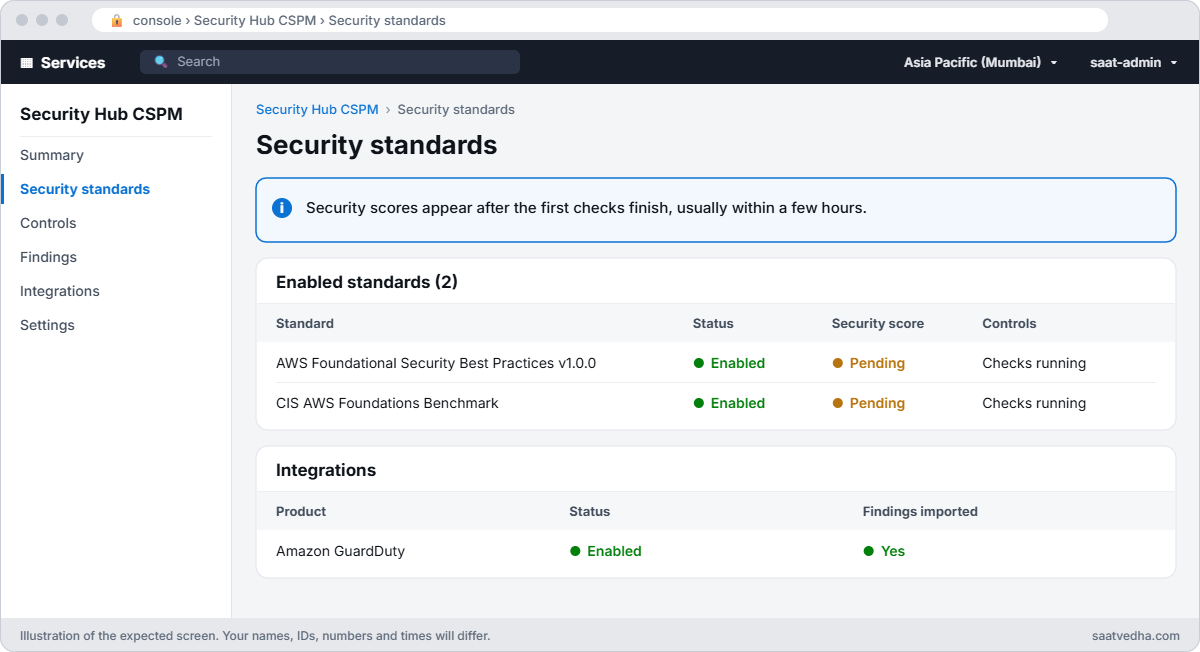This screenshot has height=652, width=1200.
Task: Click Checks running for AWS Foundational standard
Action: tap(1034, 363)
